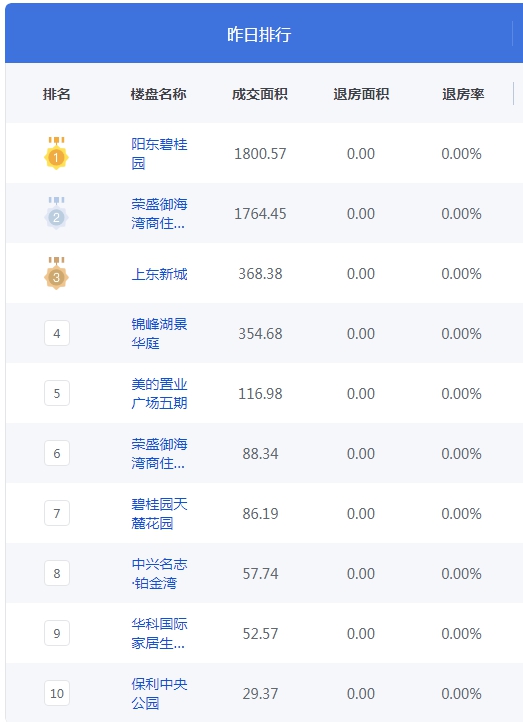Click the 1800.57 transaction area value
The height and width of the screenshot is (722, 523).
[x=260, y=153]
